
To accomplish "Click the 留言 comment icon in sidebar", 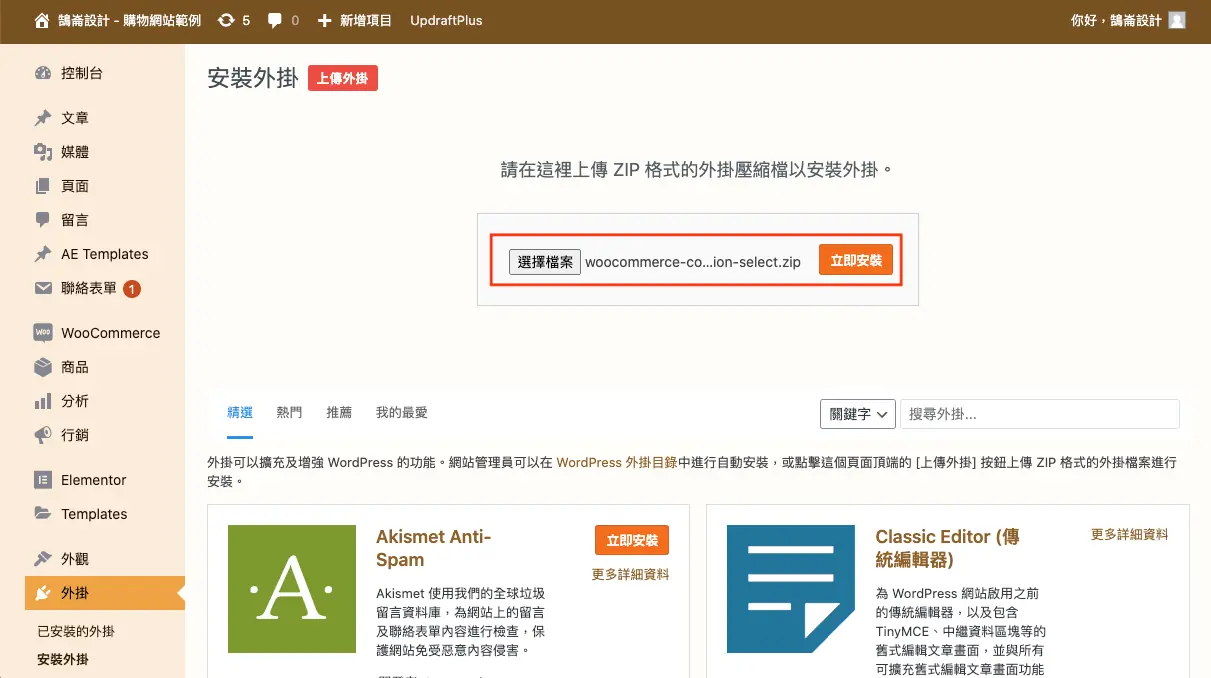I will 42,220.
